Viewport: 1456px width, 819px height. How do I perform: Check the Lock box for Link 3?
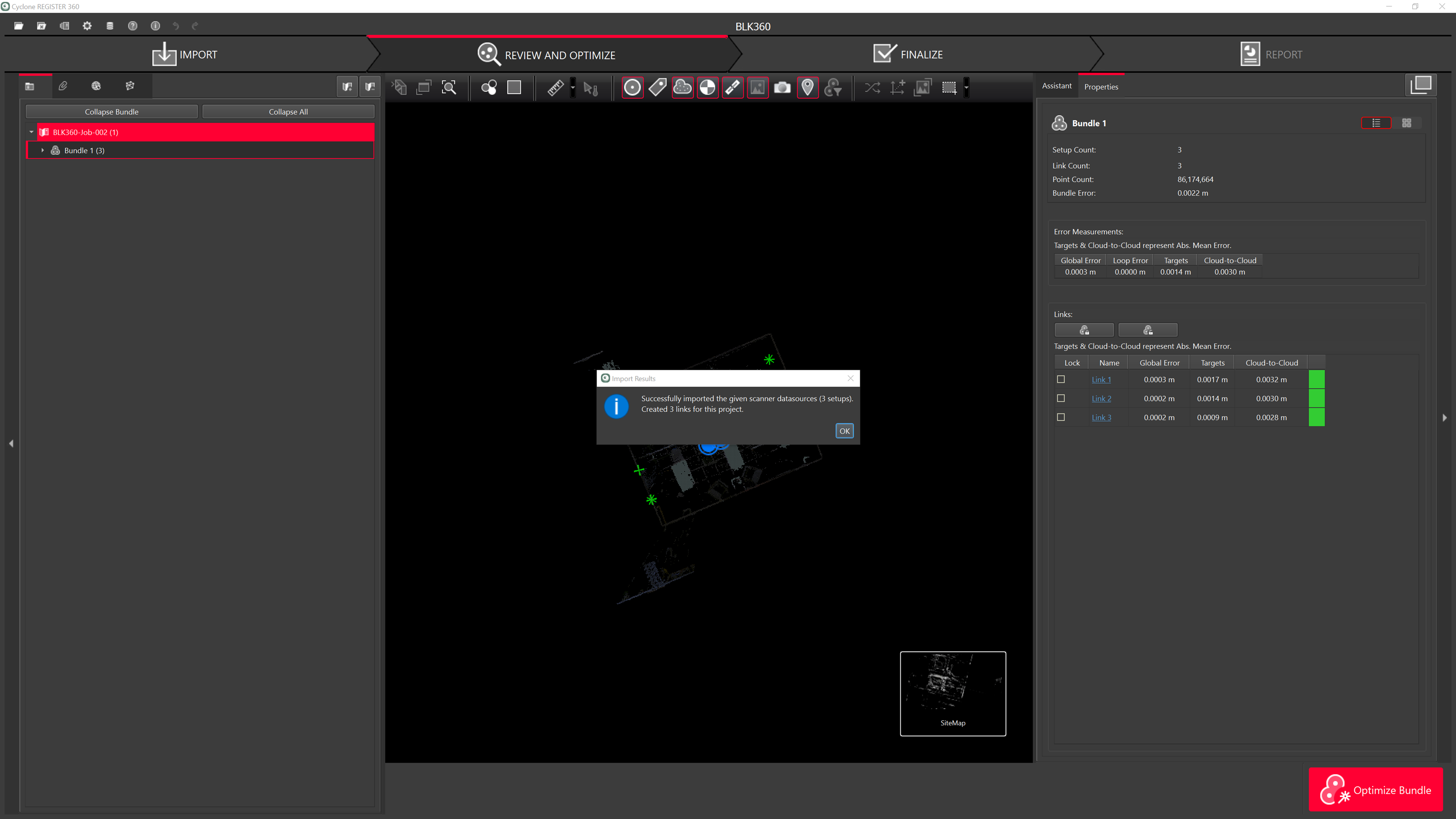coord(1061,417)
